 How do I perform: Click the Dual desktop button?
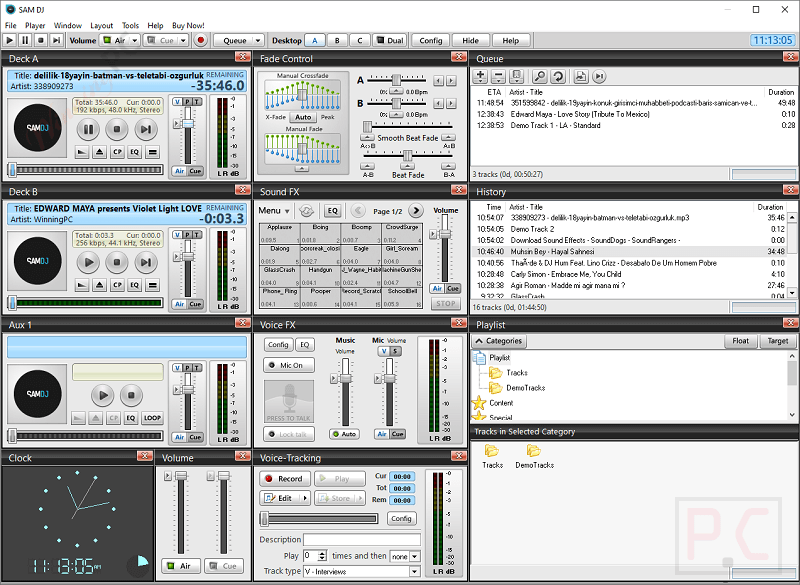390,40
